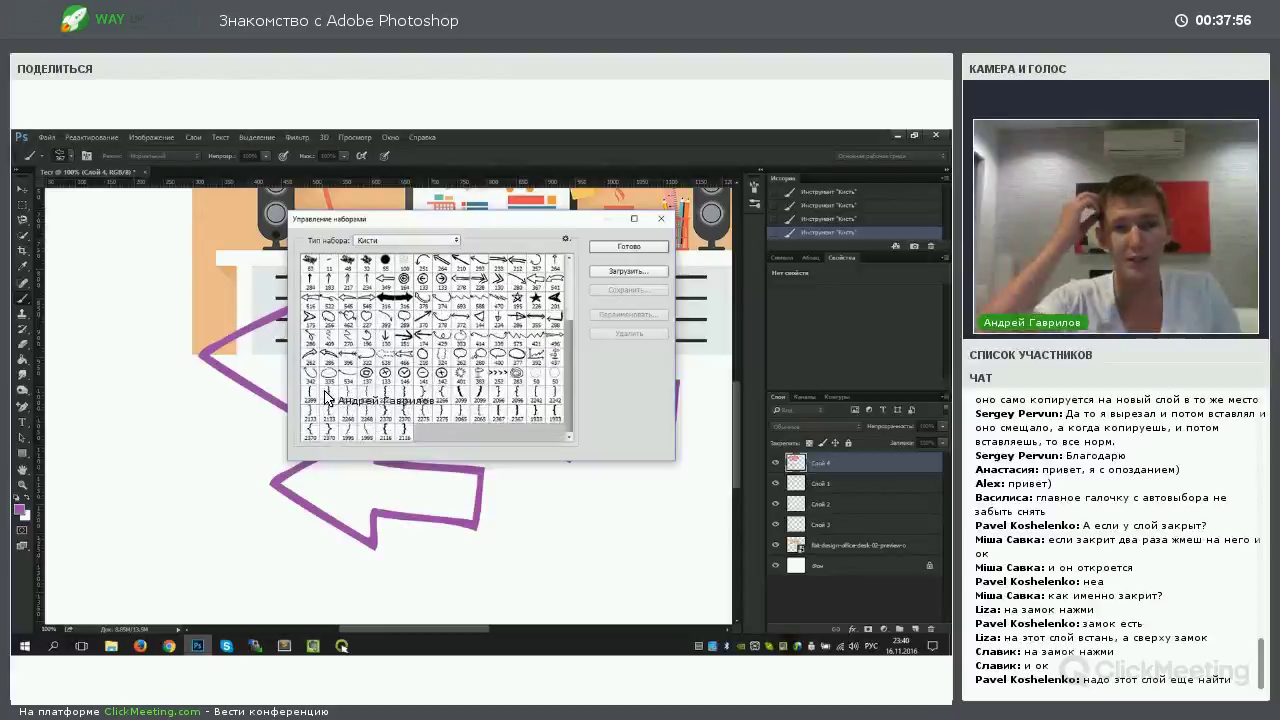Open Firefox from the taskbar

140,646
